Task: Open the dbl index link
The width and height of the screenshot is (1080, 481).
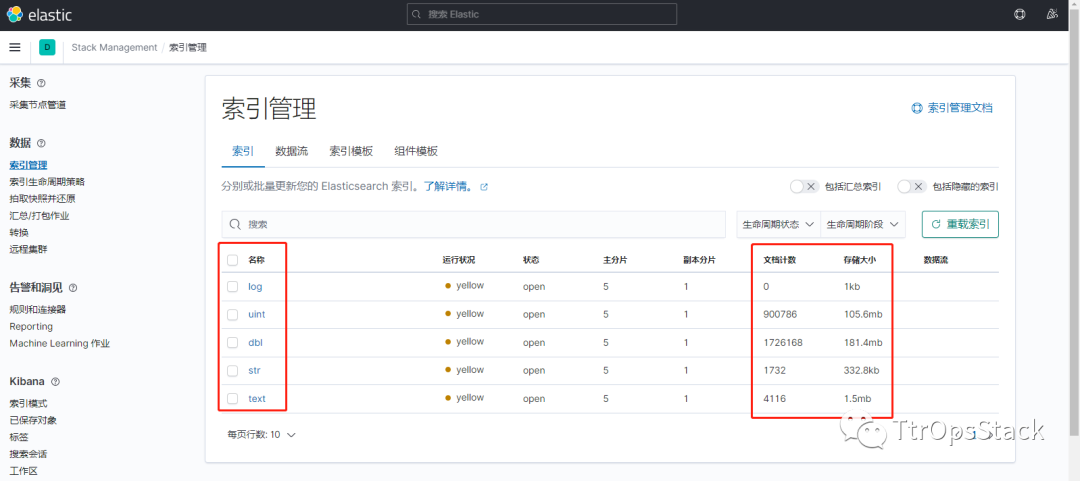Action: [x=254, y=342]
